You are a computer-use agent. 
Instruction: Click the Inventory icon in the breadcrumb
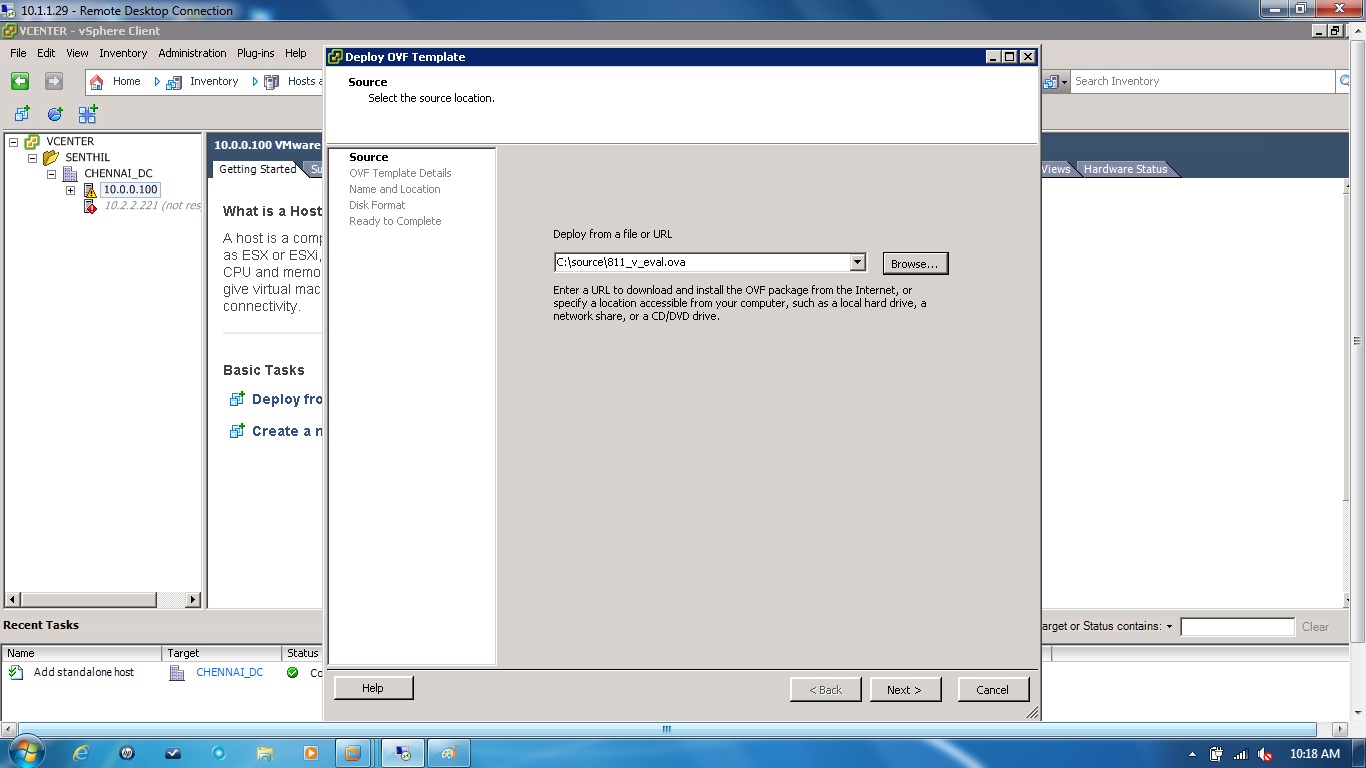(x=174, y=82)
